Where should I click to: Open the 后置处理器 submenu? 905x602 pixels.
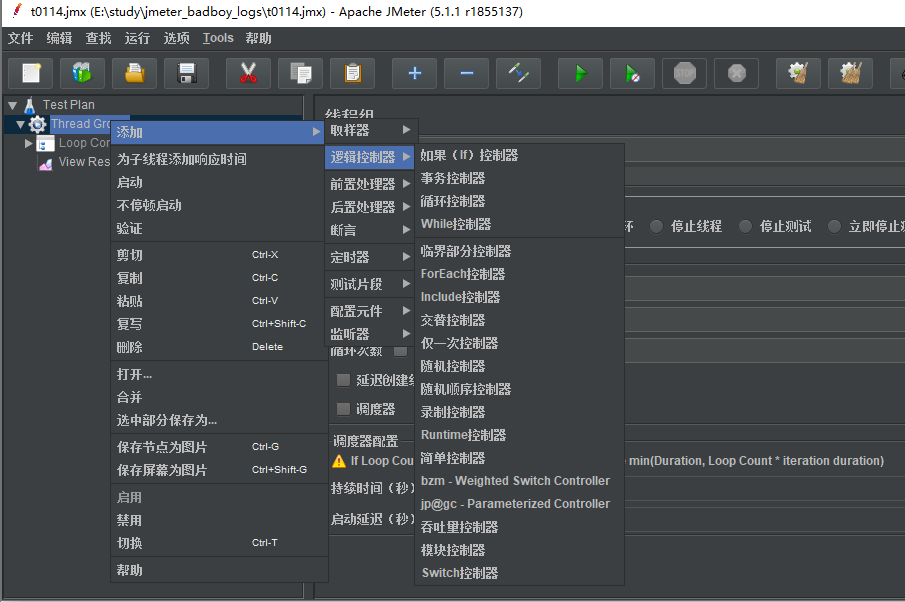click(370, 207)
